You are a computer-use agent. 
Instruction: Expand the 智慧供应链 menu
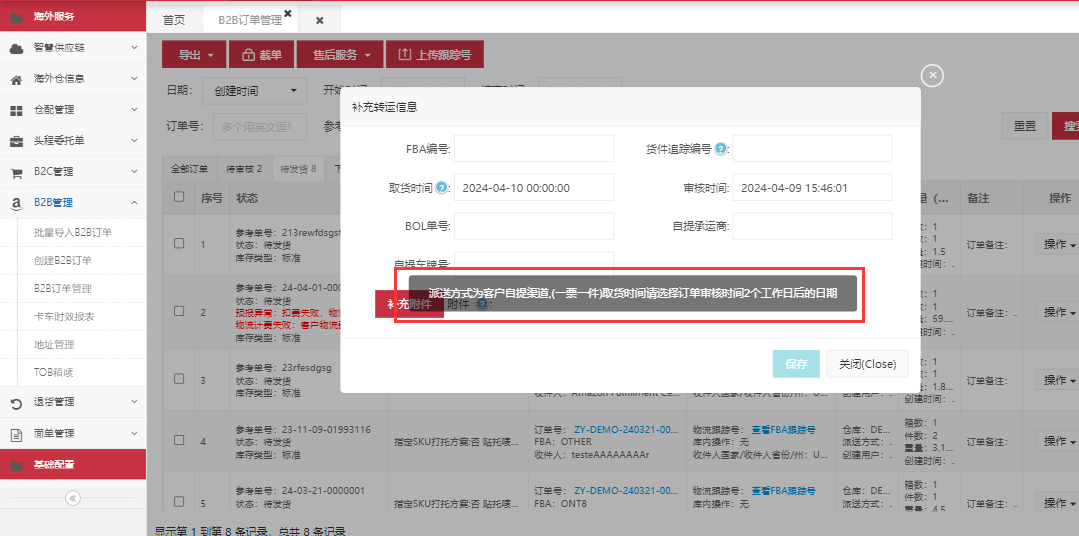pyautogui.click(x=134, y=48)
